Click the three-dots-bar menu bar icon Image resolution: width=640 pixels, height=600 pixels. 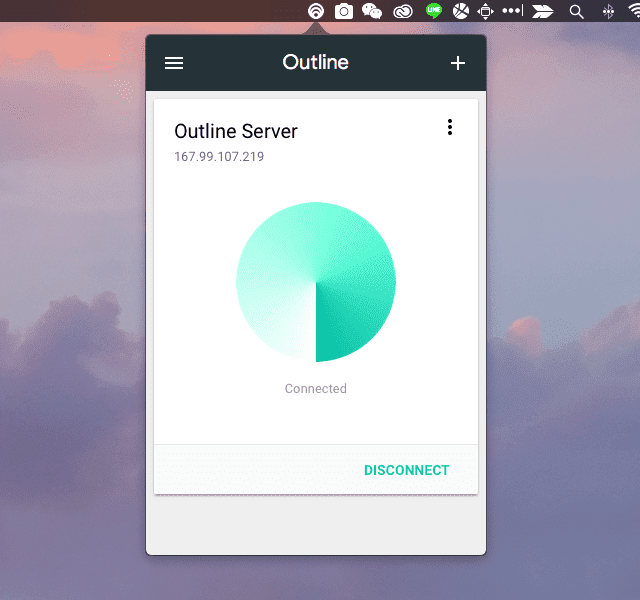pos(513,11)
